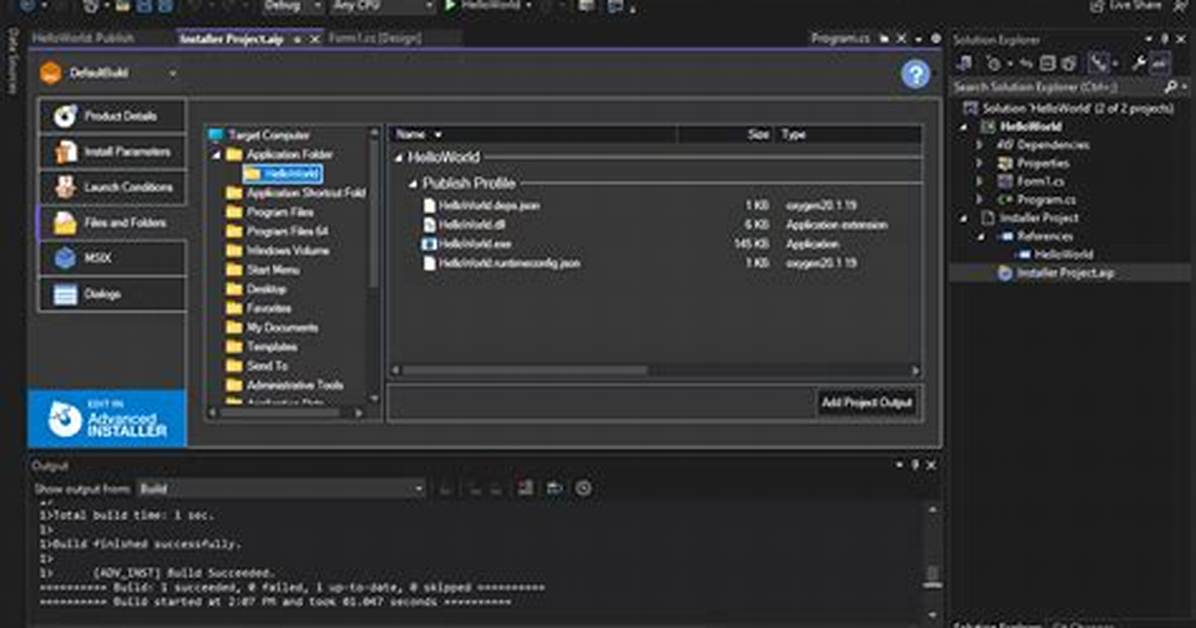Switch to the Installer Project.aip tab

(x=232, y=38)
